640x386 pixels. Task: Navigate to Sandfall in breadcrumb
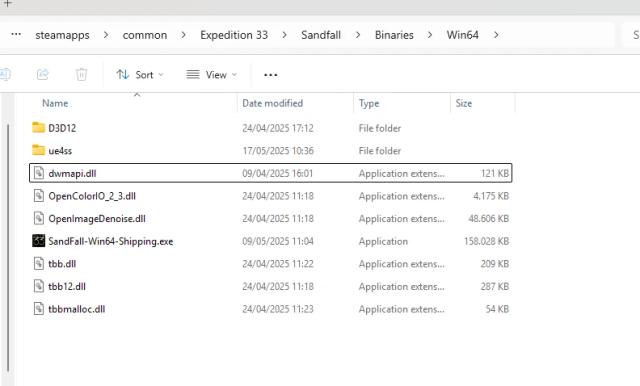coord(321,35)
